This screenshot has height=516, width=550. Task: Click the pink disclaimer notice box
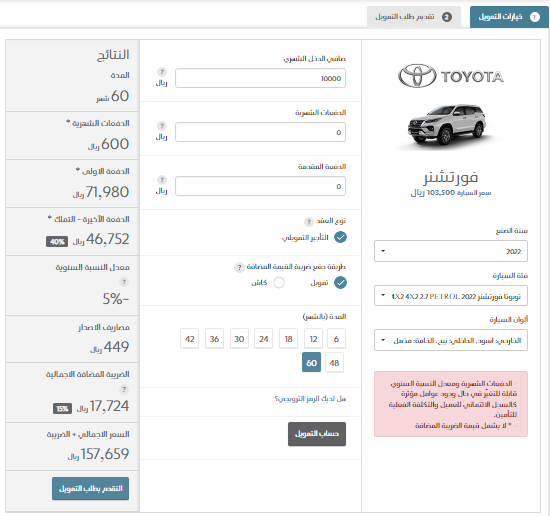pos(451,404)
